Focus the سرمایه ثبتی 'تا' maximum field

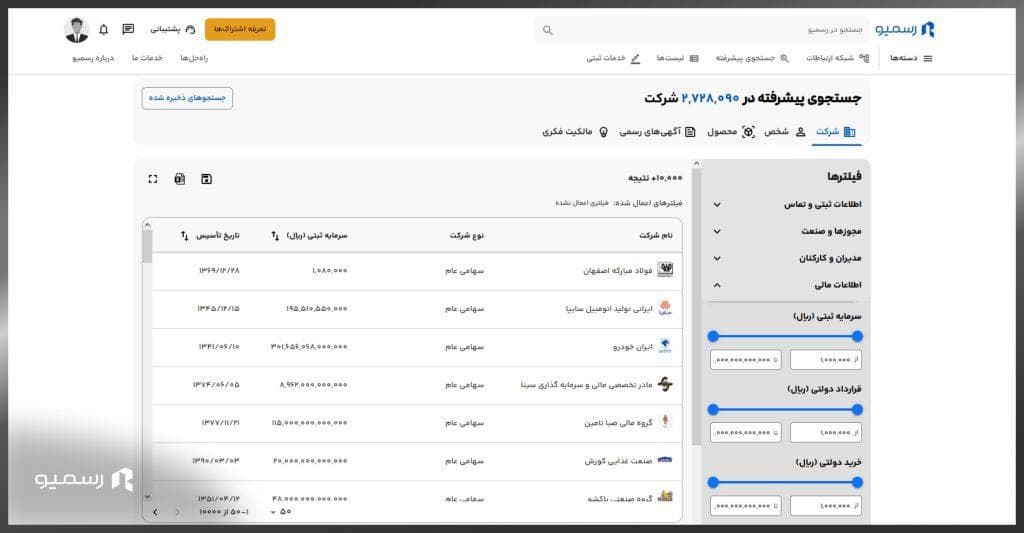[745, 359]
